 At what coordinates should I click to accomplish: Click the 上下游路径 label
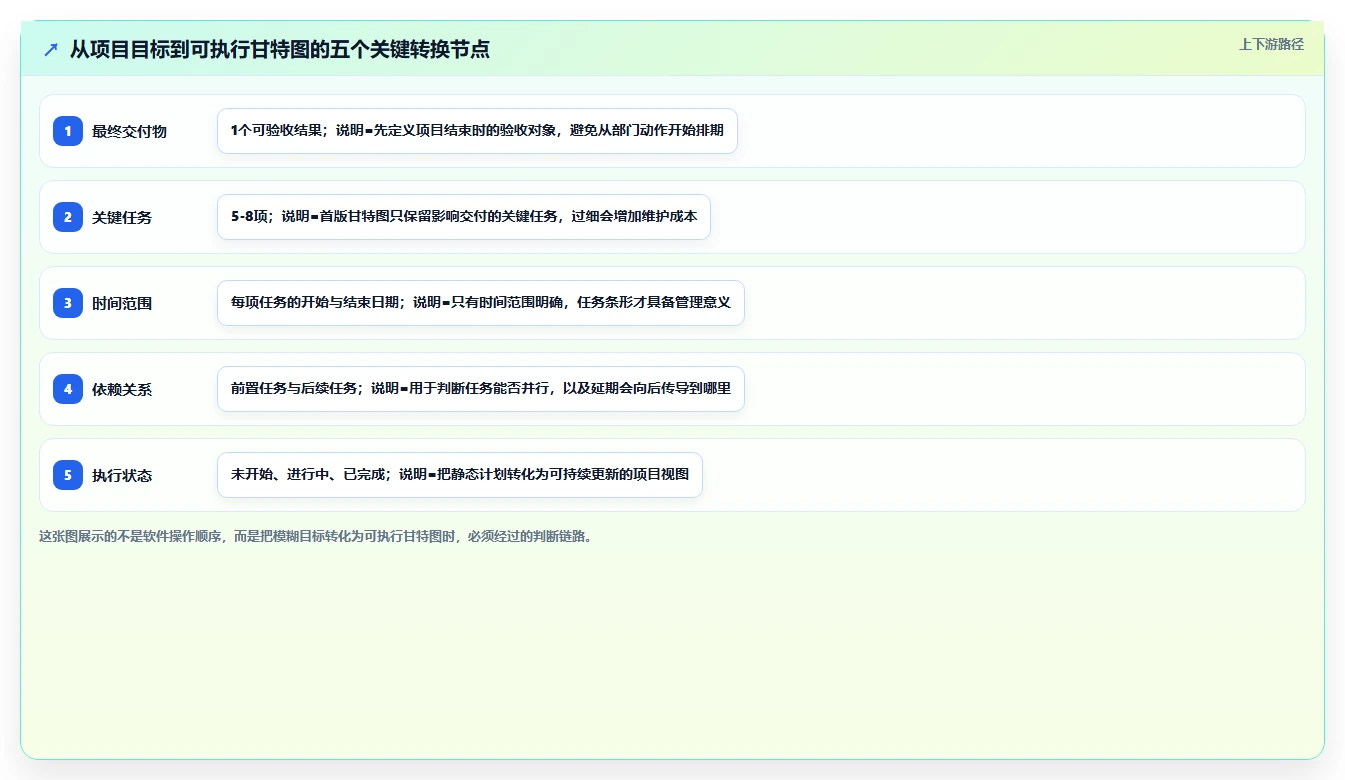click(x=1271, y=44)
